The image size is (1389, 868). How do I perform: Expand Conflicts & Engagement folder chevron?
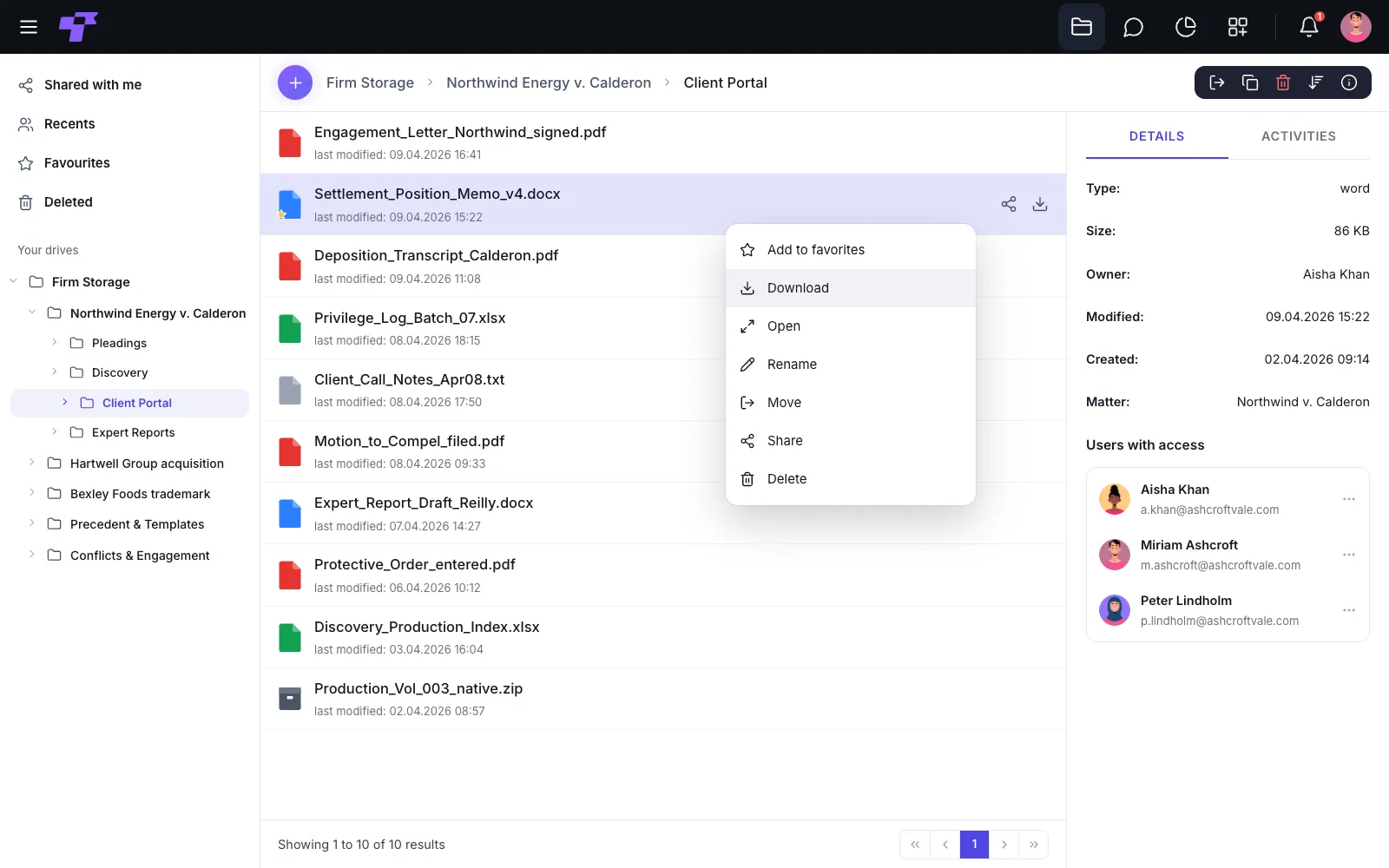click(x=32, y=555)
